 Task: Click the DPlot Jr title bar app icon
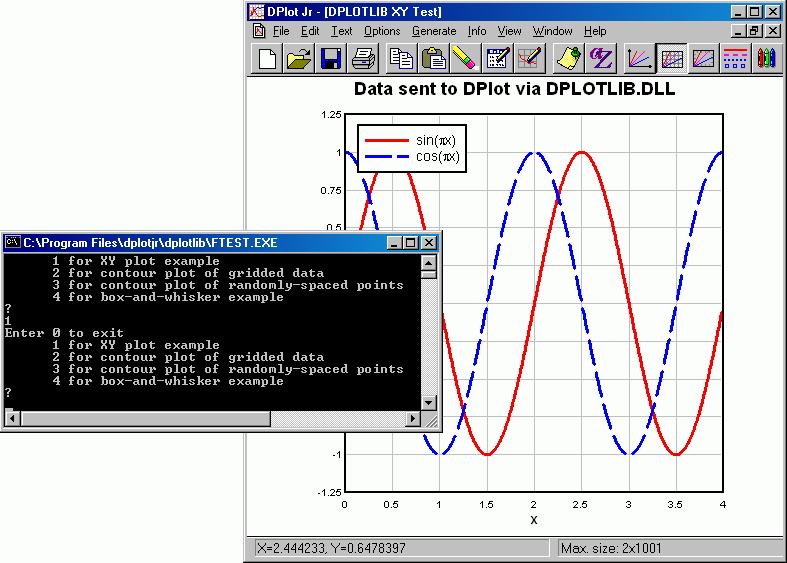[256, 12]
